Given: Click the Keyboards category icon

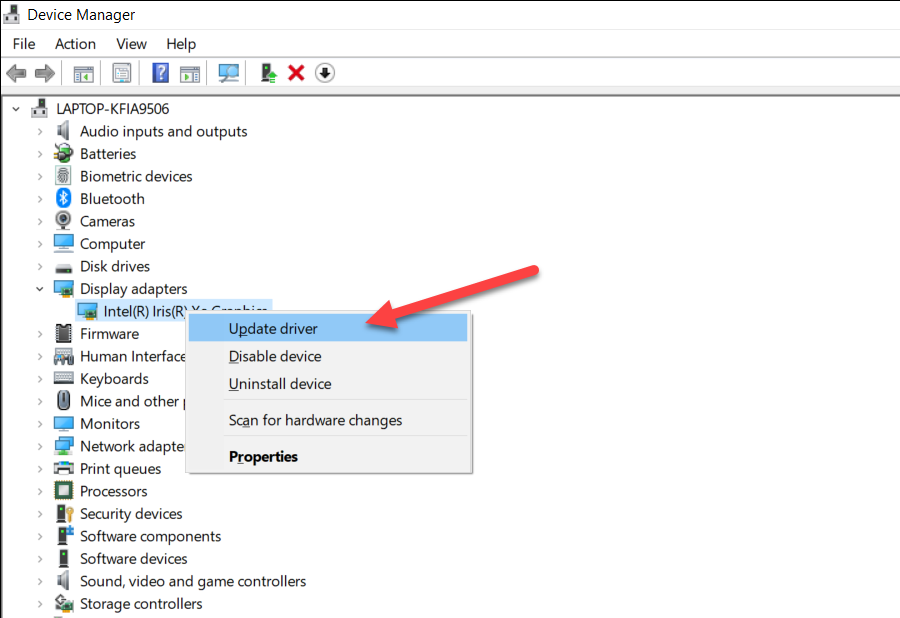Looking at the screenshot, I should pos(63,378).
